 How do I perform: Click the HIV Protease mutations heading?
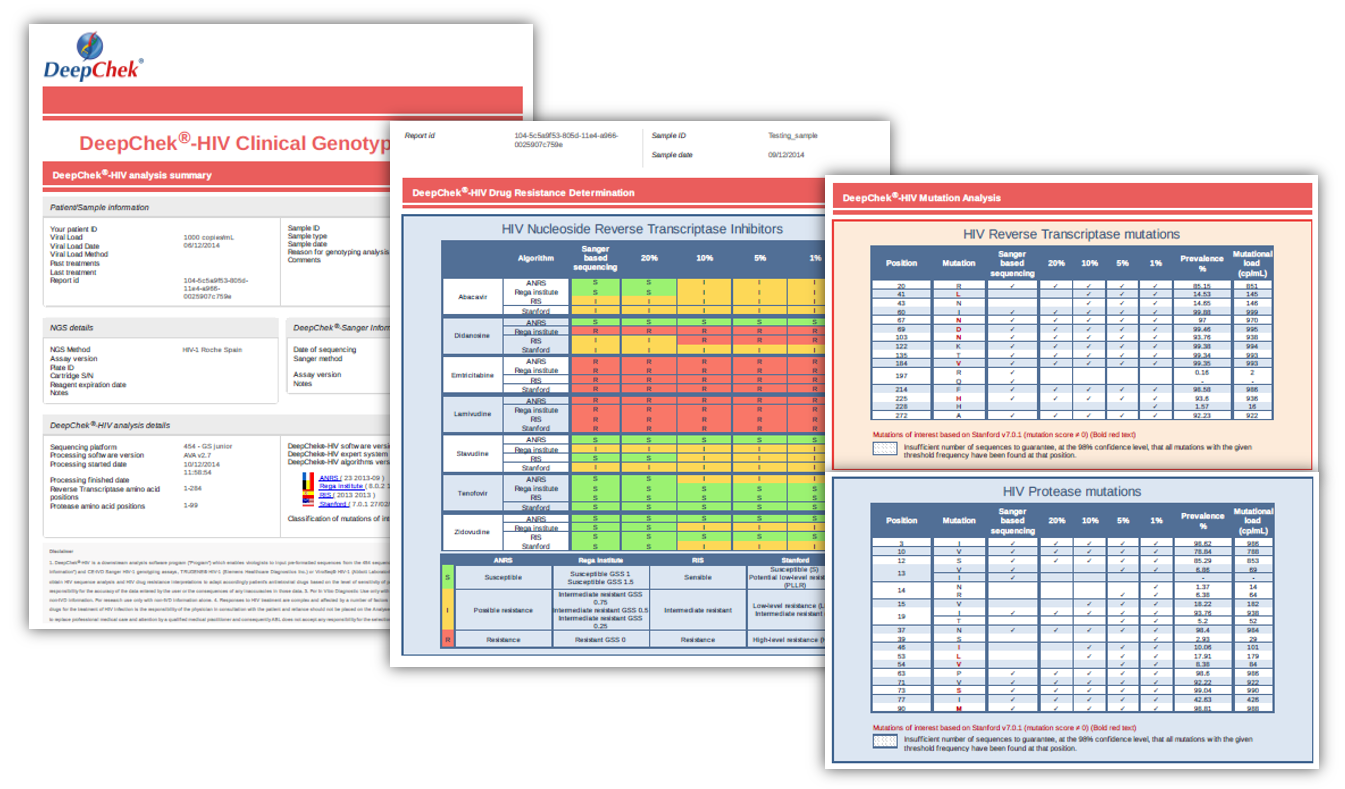[x=1071, y=492]
